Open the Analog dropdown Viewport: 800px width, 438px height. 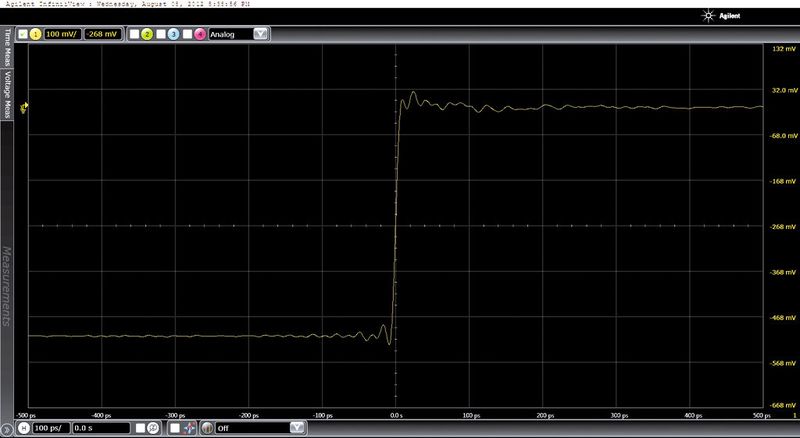[261, 34]
